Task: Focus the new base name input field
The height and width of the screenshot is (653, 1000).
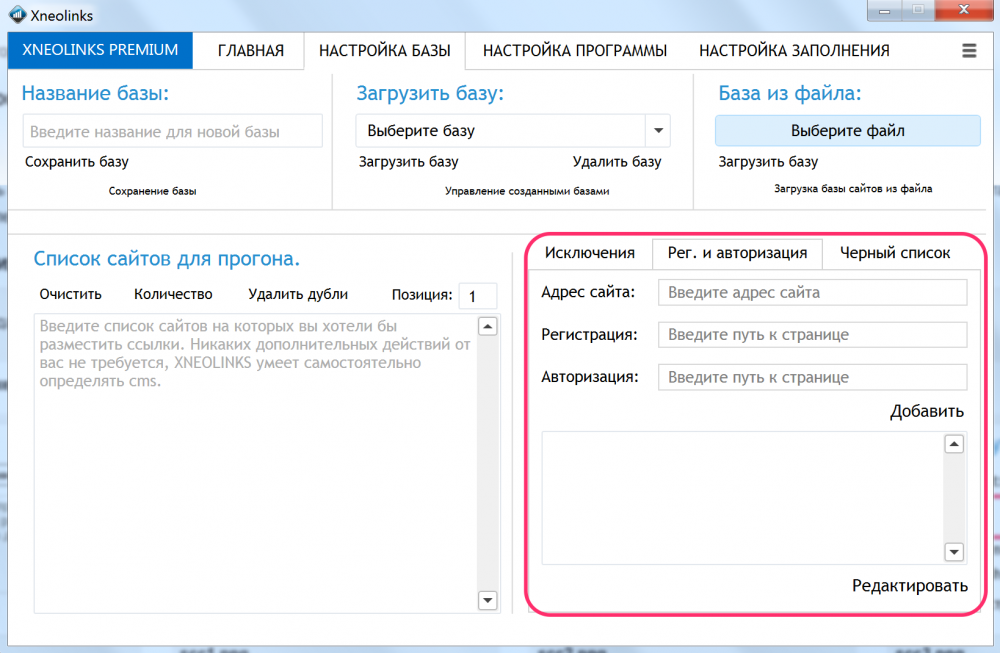Action: pyautogui.click(x=173, y=131)
